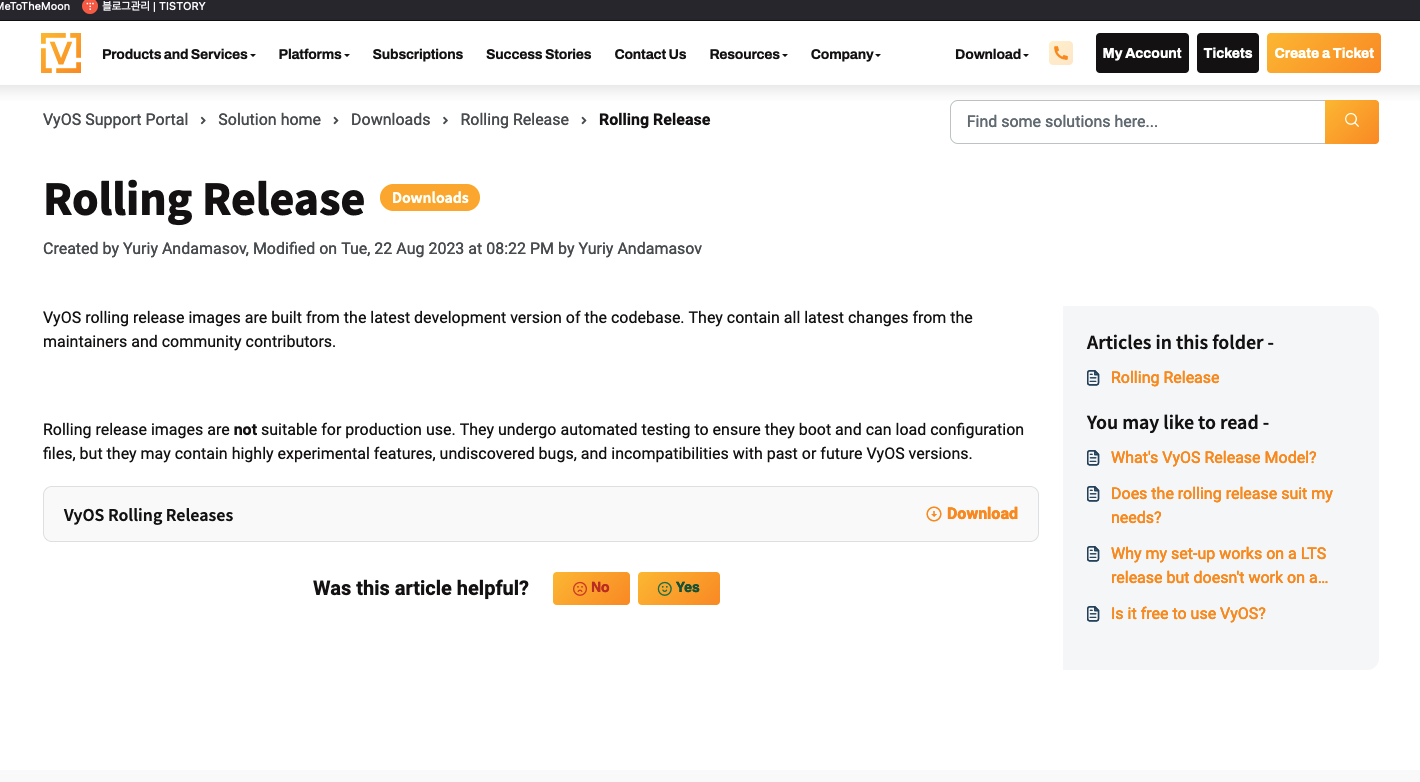Expand the Company menu

pyautogui.click(x=846, y=54)
